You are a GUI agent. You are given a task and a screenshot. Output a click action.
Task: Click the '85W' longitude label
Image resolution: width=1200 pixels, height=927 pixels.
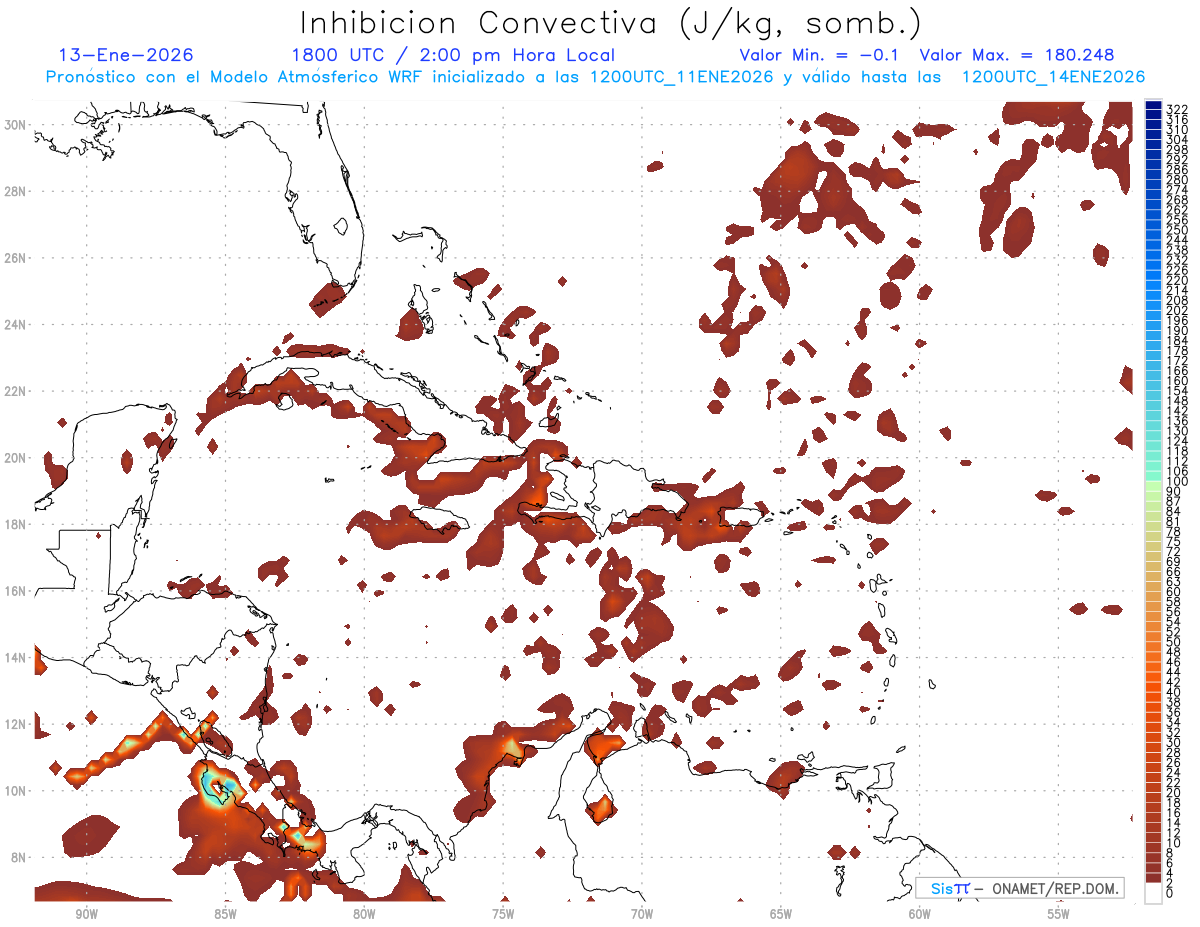click(225, 914)
